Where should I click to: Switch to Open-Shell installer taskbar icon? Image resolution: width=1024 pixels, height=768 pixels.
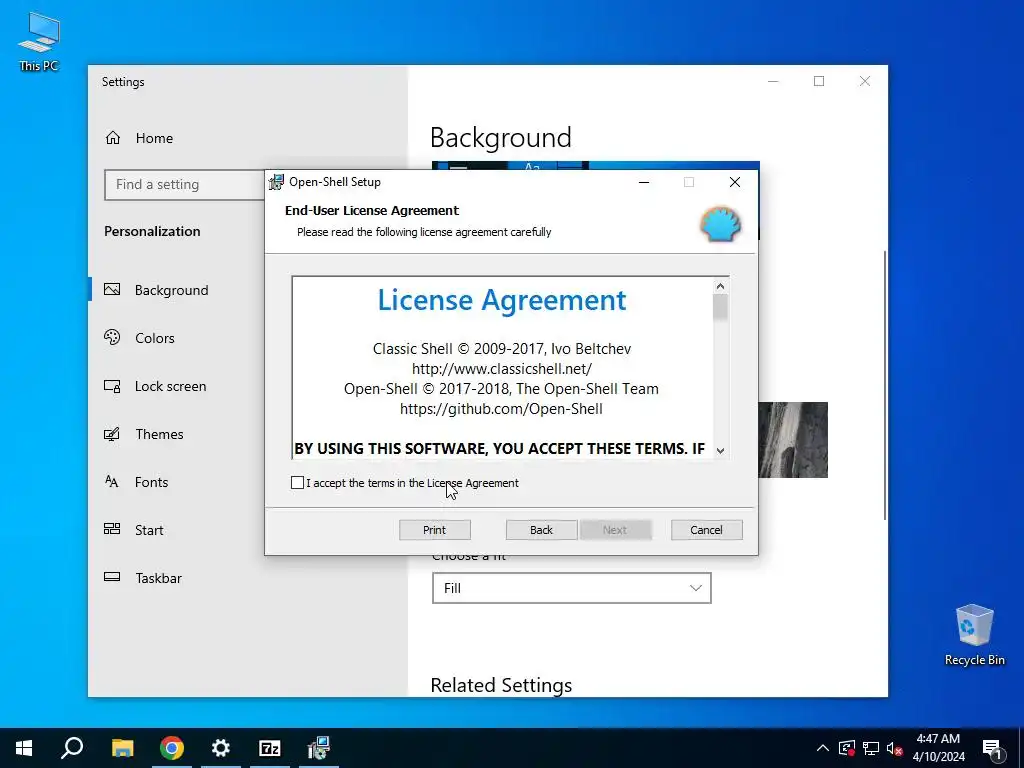pos(319,748)
